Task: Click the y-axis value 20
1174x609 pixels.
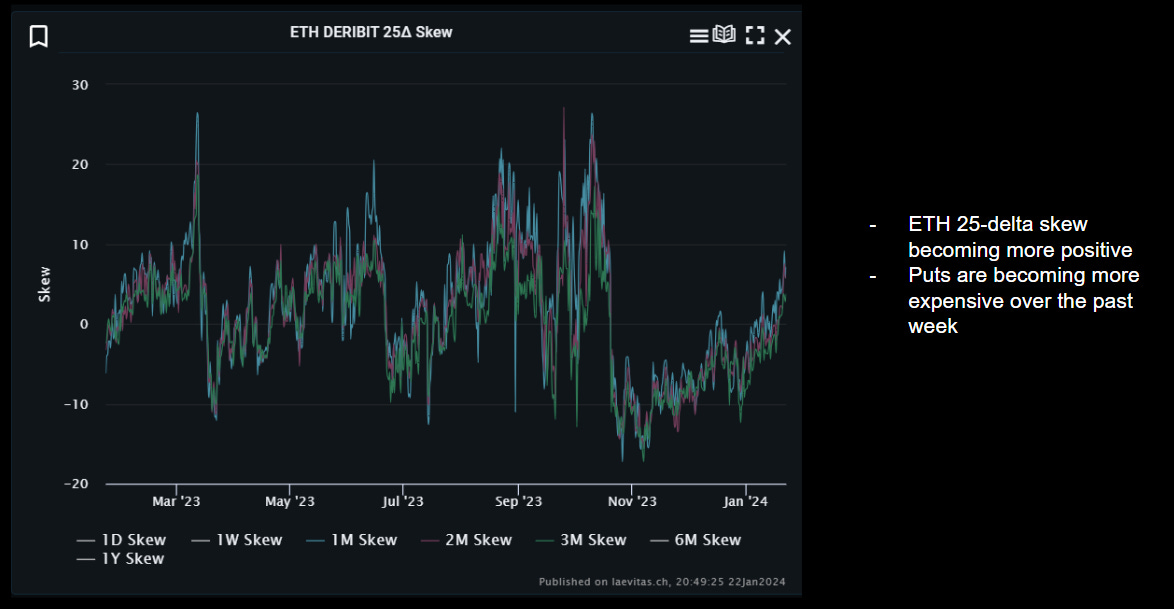Action: [80, 165]
